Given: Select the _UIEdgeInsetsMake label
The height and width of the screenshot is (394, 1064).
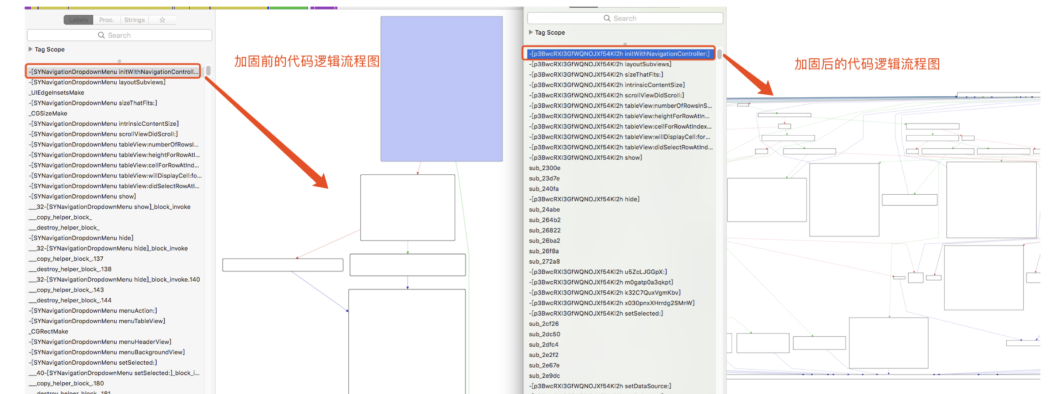Looking at the screenshot, I should coord(56,92).
